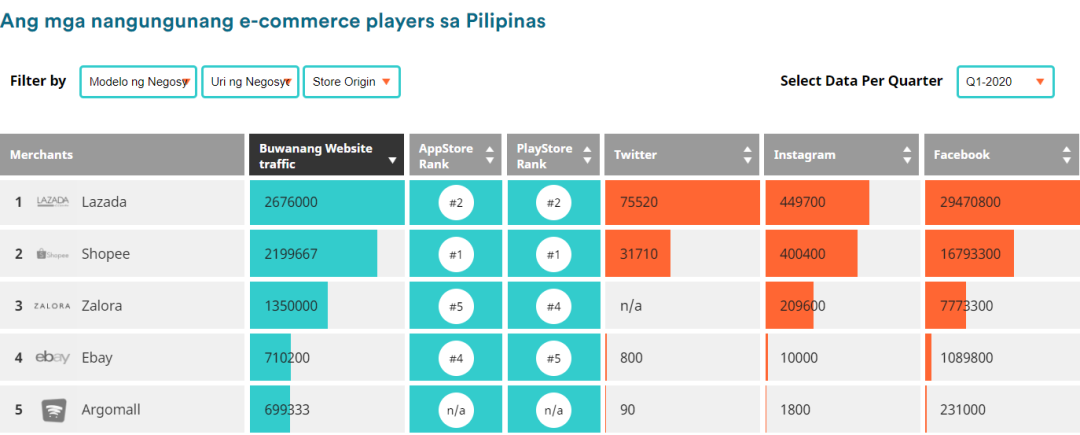
Task: Click Argomall's Twitter value 90
Action: coord(627,410)
